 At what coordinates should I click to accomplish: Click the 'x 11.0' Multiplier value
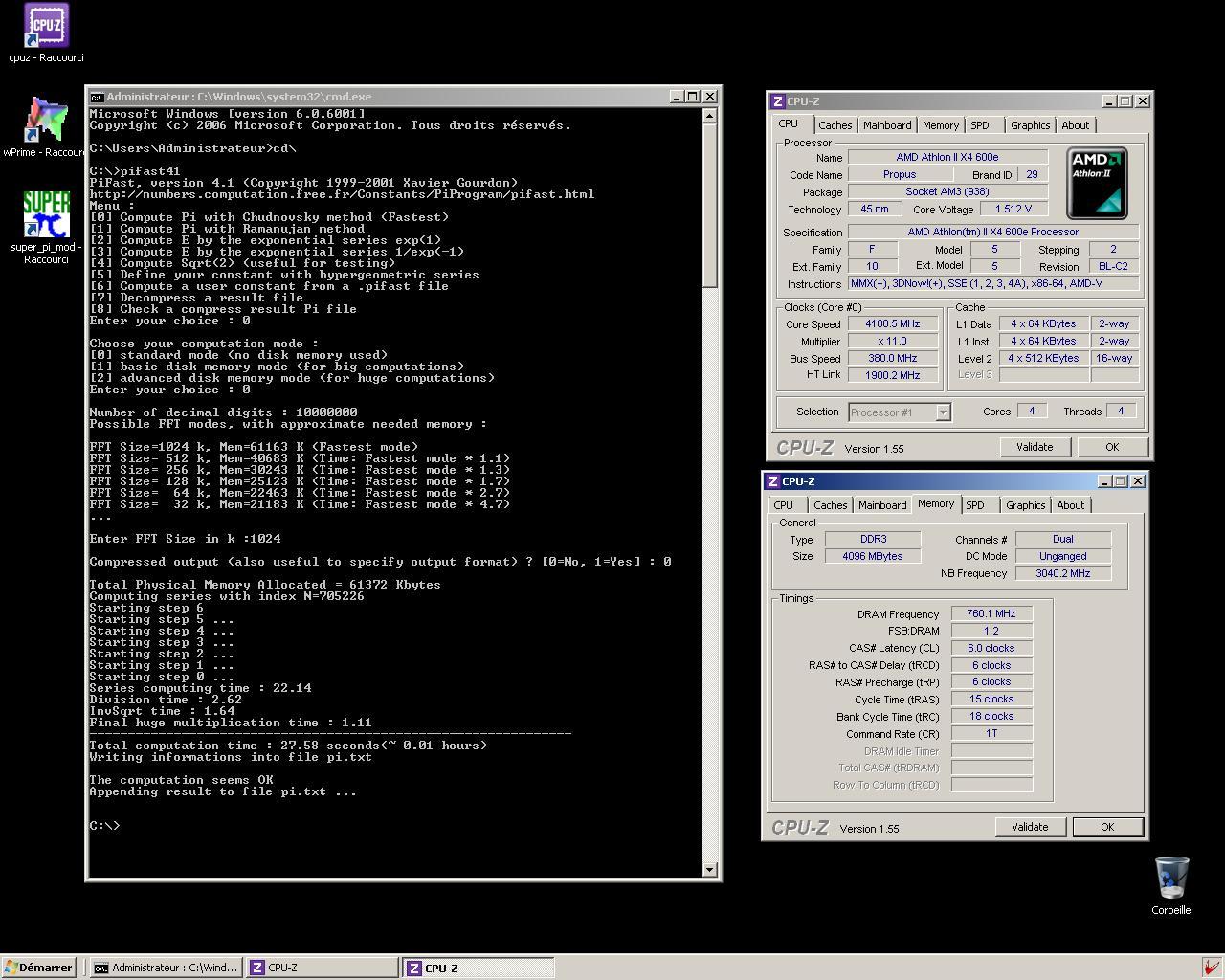coord(893,342)
